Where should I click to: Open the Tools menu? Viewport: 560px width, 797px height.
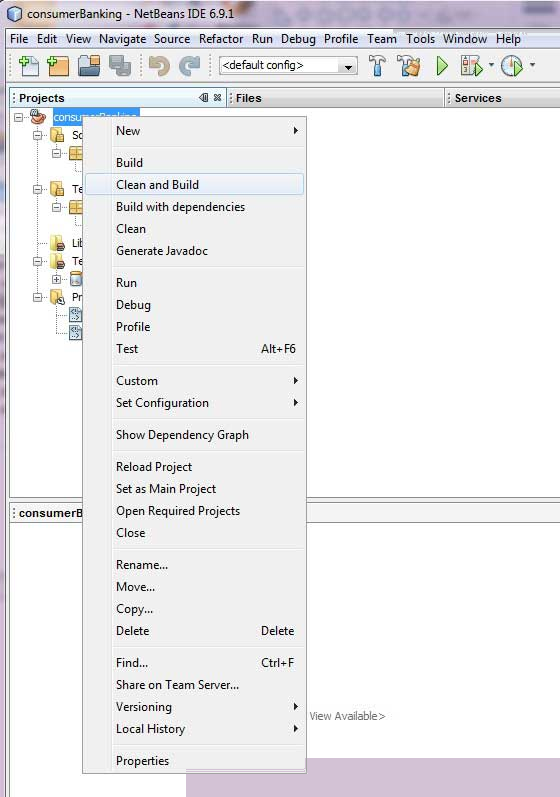click(x=420, y=39)
